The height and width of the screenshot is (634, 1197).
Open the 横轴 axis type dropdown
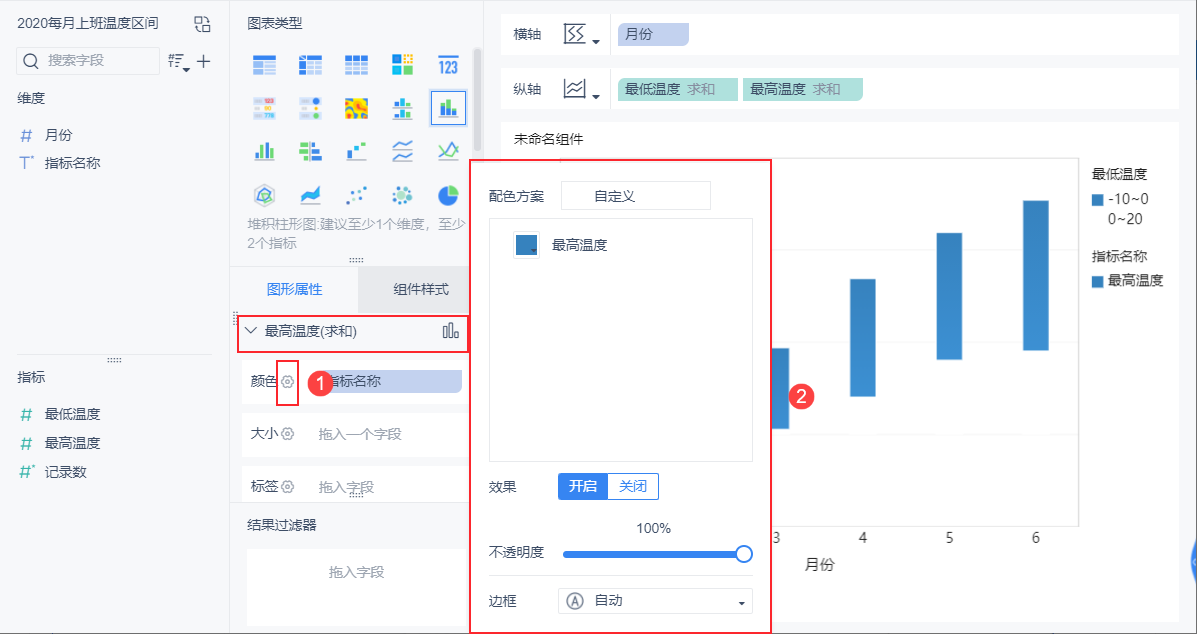coord(582,34)
